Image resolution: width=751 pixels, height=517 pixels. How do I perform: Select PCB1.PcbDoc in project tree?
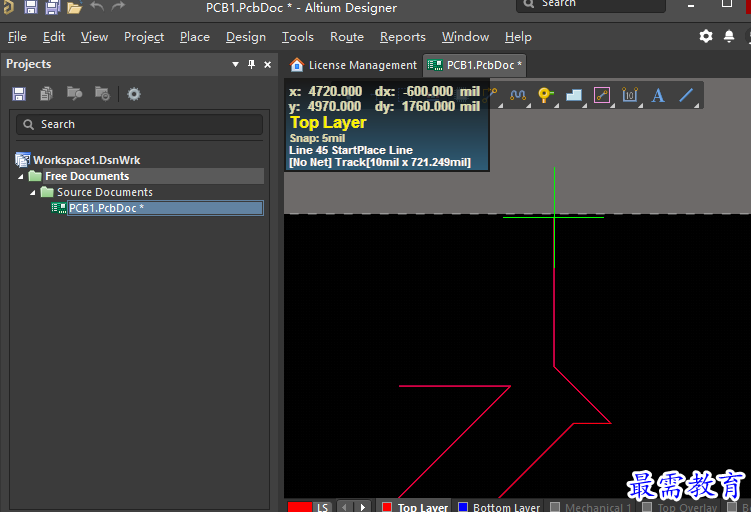[x=165, y=208]
